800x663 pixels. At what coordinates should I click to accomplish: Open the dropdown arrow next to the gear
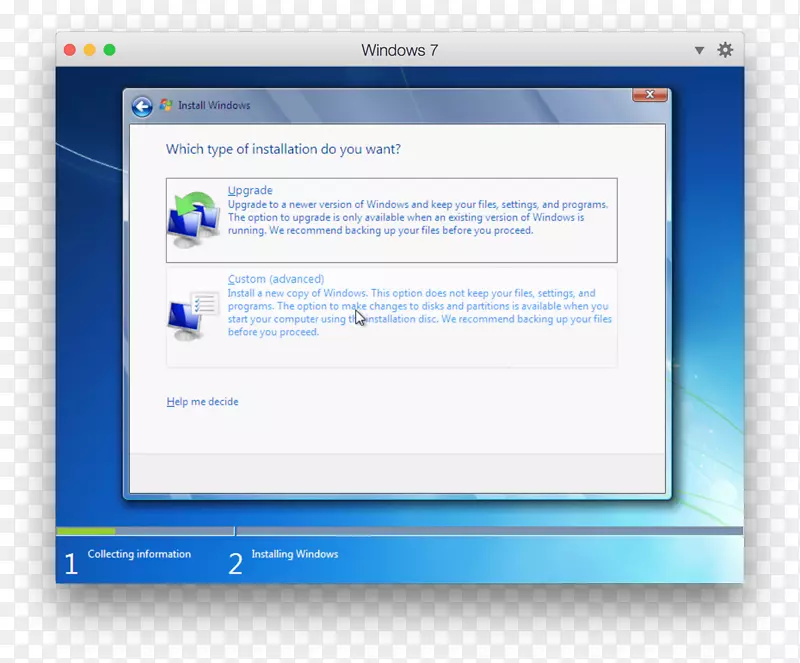(x=700, y=49)
